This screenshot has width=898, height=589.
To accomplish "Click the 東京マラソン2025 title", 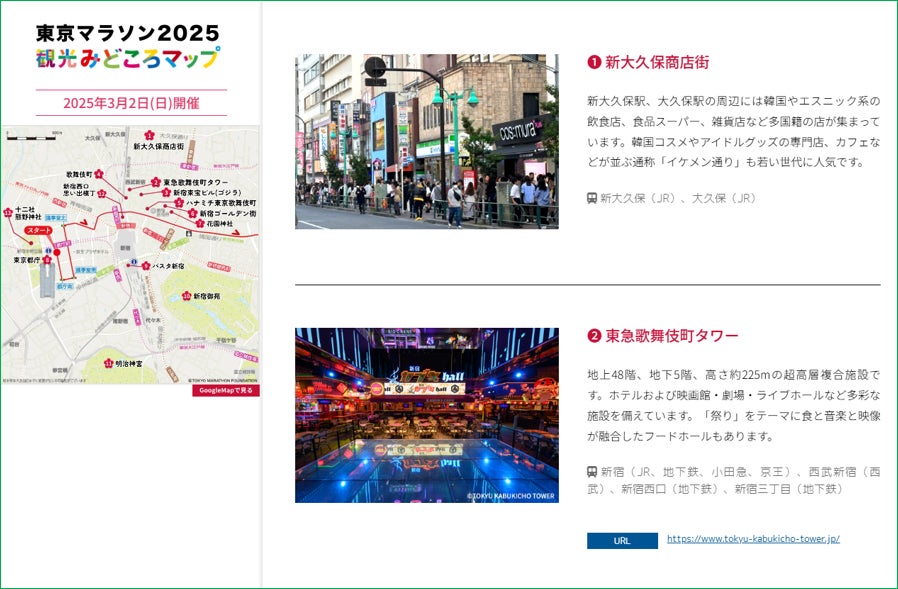I will (128, 33).
